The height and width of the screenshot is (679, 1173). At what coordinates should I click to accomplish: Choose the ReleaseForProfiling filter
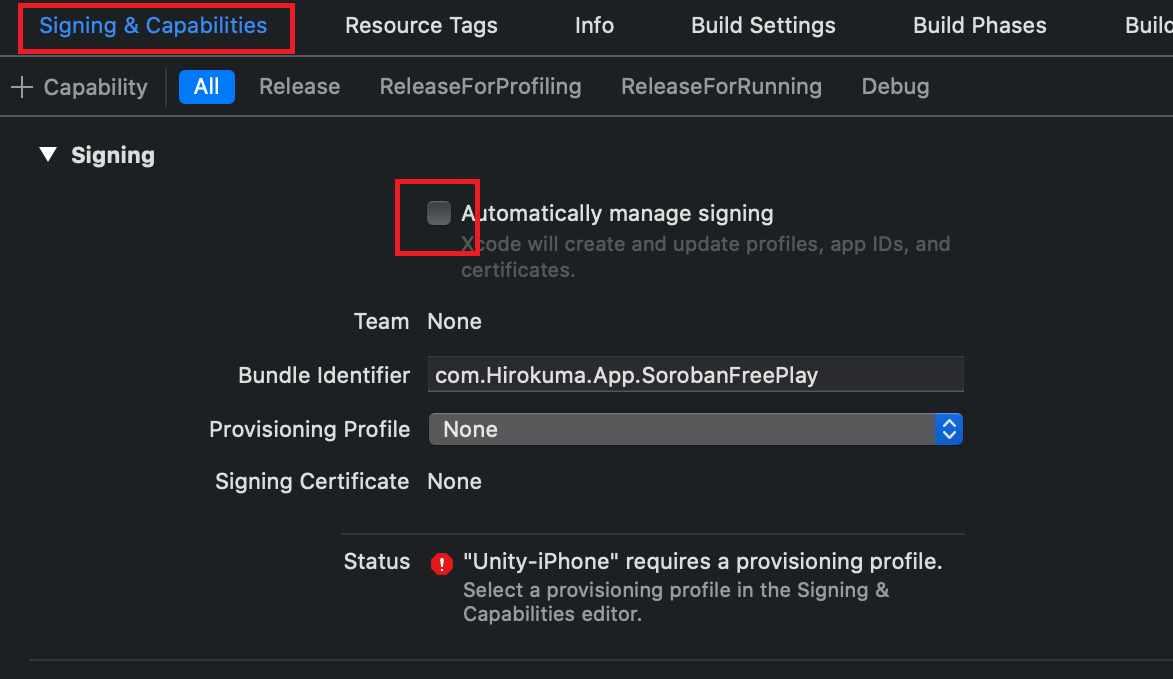(480, 86)
